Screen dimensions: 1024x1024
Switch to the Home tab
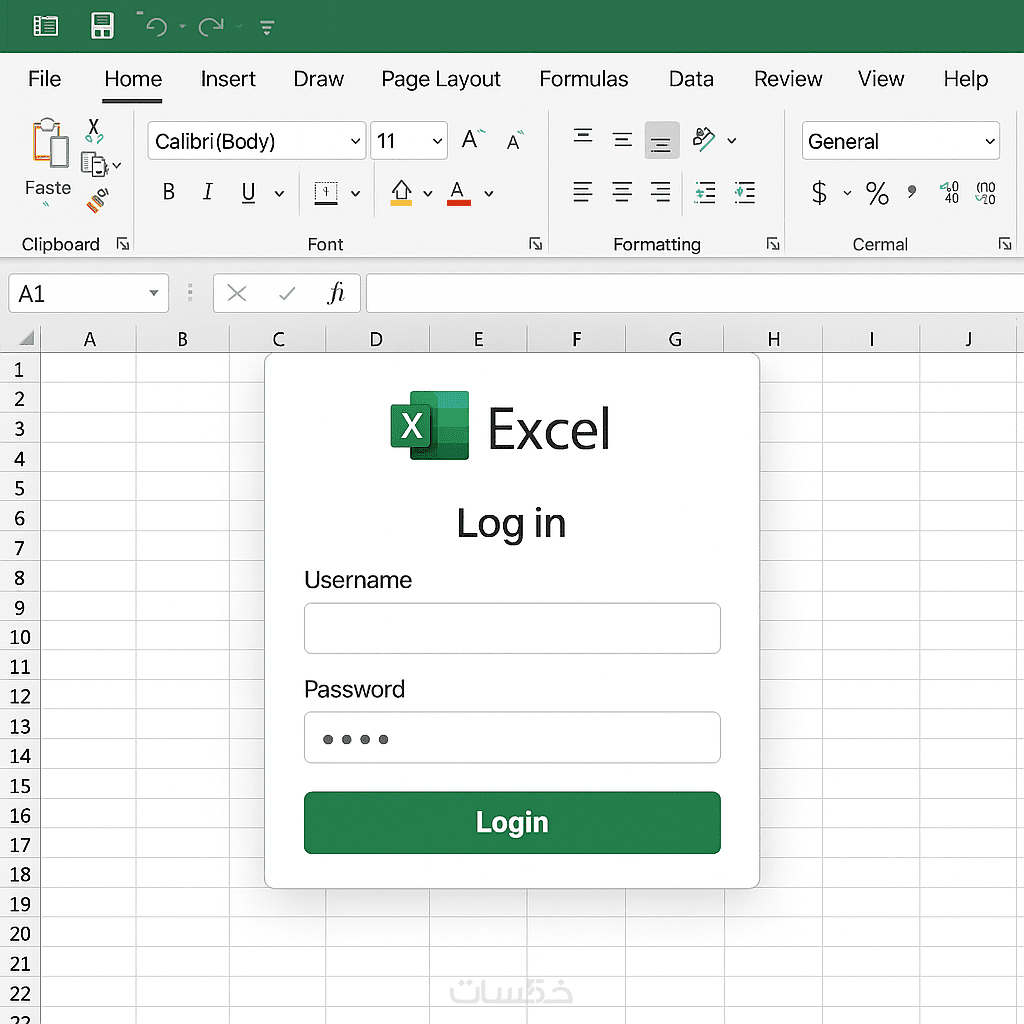click(x=133, y=79)
